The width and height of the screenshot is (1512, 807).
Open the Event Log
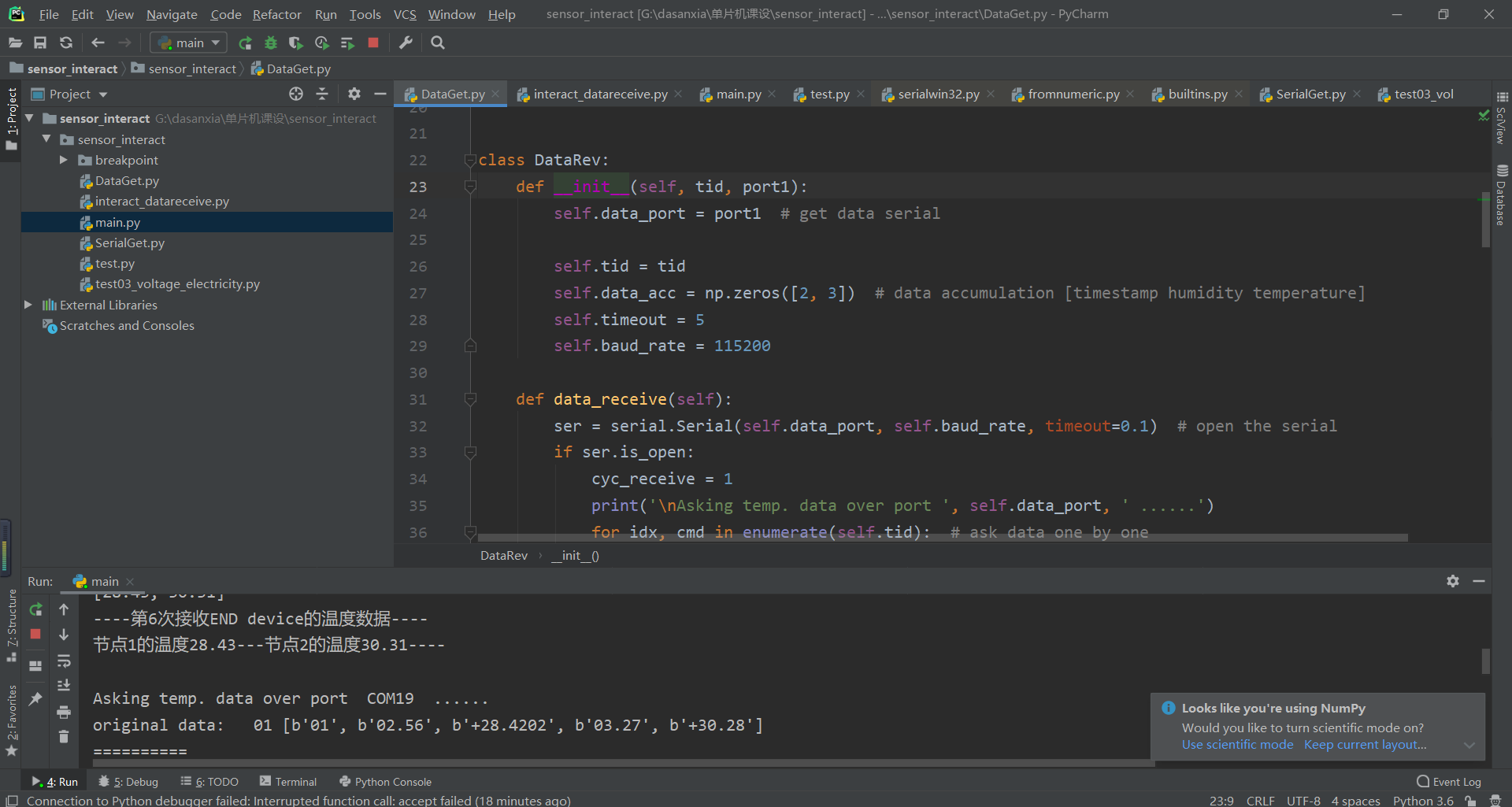pyautogui.click(x=1449, y=782)
